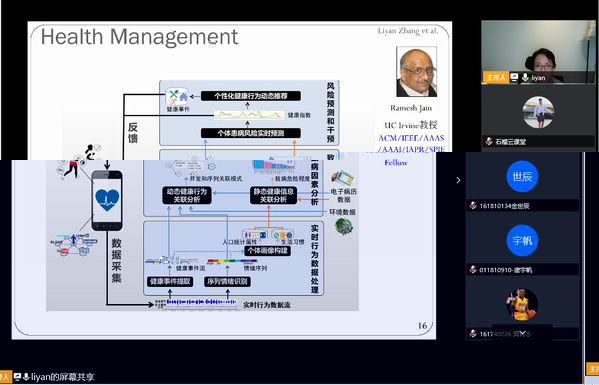599x385 pixels.
Task: Select the 石榴云课堂 participant avatar
Action: pyautogui.click(x=538, y=112)
